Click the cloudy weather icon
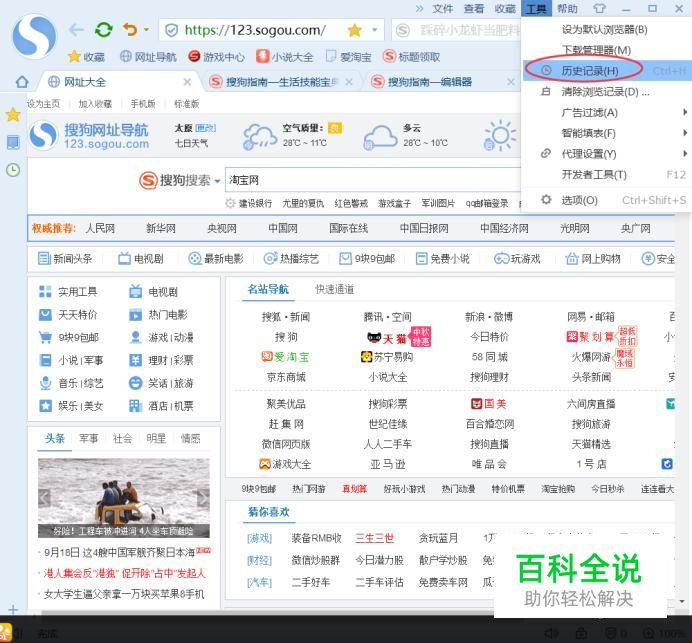Image resolution: width=692 pixels, height=643 pixels. coord(380,137)
